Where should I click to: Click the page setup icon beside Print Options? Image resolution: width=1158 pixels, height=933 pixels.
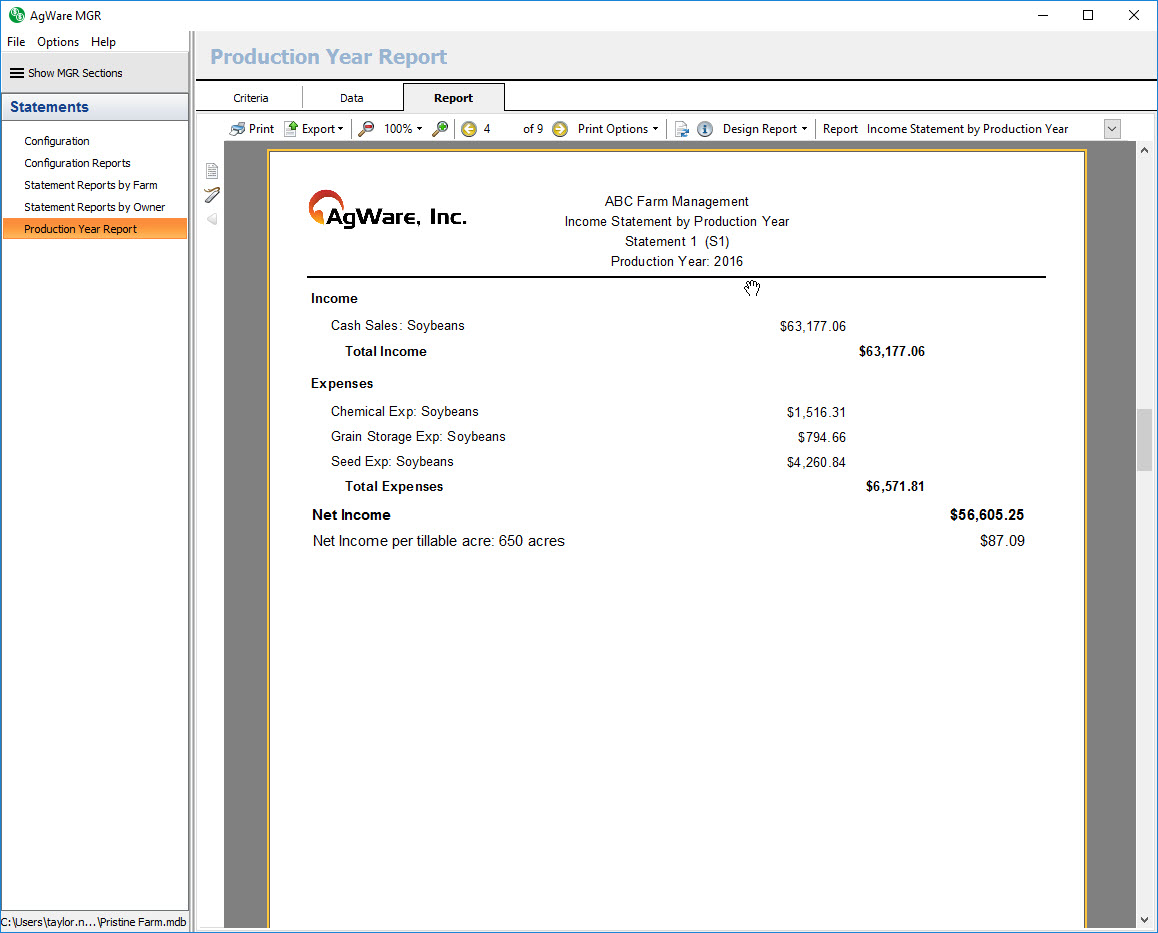click(682, 129)
